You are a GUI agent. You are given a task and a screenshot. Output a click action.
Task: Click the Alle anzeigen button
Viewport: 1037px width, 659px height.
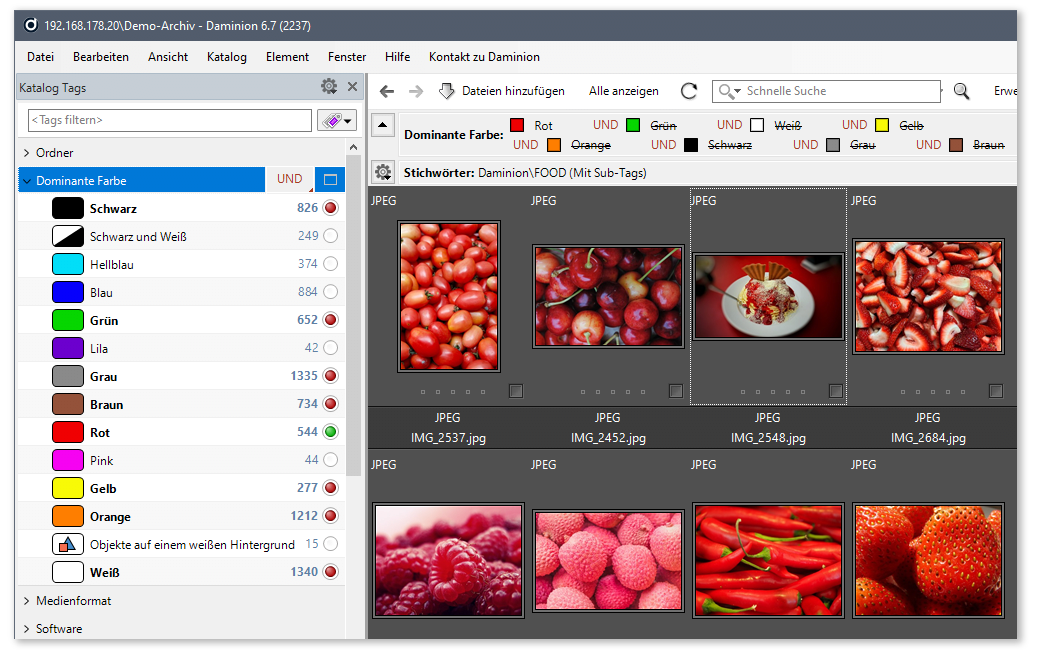coord(623,91)
